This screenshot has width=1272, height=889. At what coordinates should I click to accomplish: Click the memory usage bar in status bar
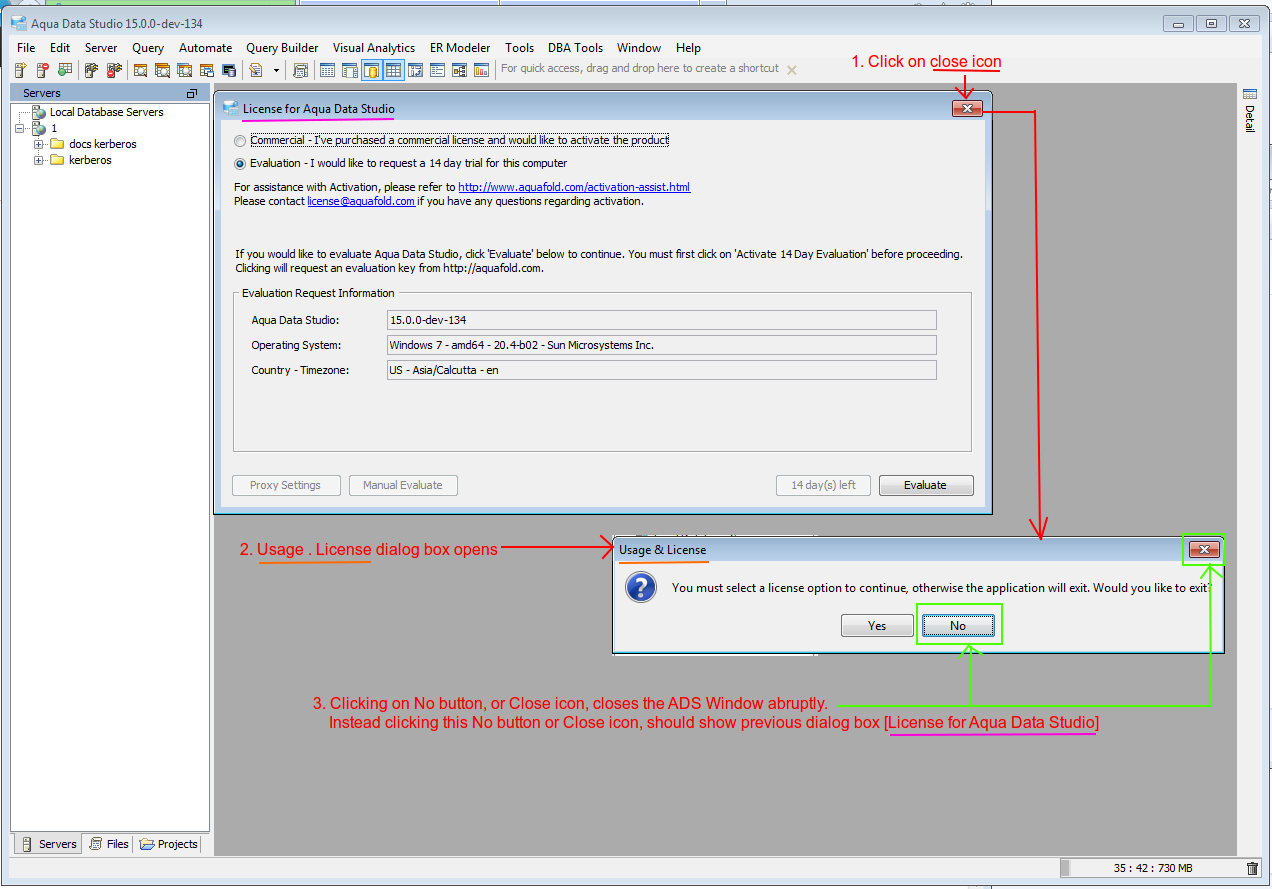coord(1150,869)
